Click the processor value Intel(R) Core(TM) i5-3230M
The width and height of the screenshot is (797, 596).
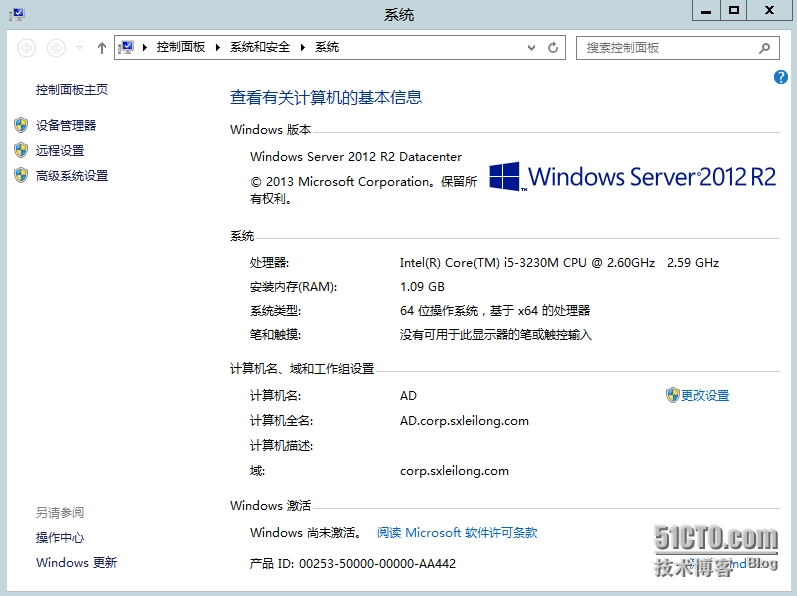[559, 263]
